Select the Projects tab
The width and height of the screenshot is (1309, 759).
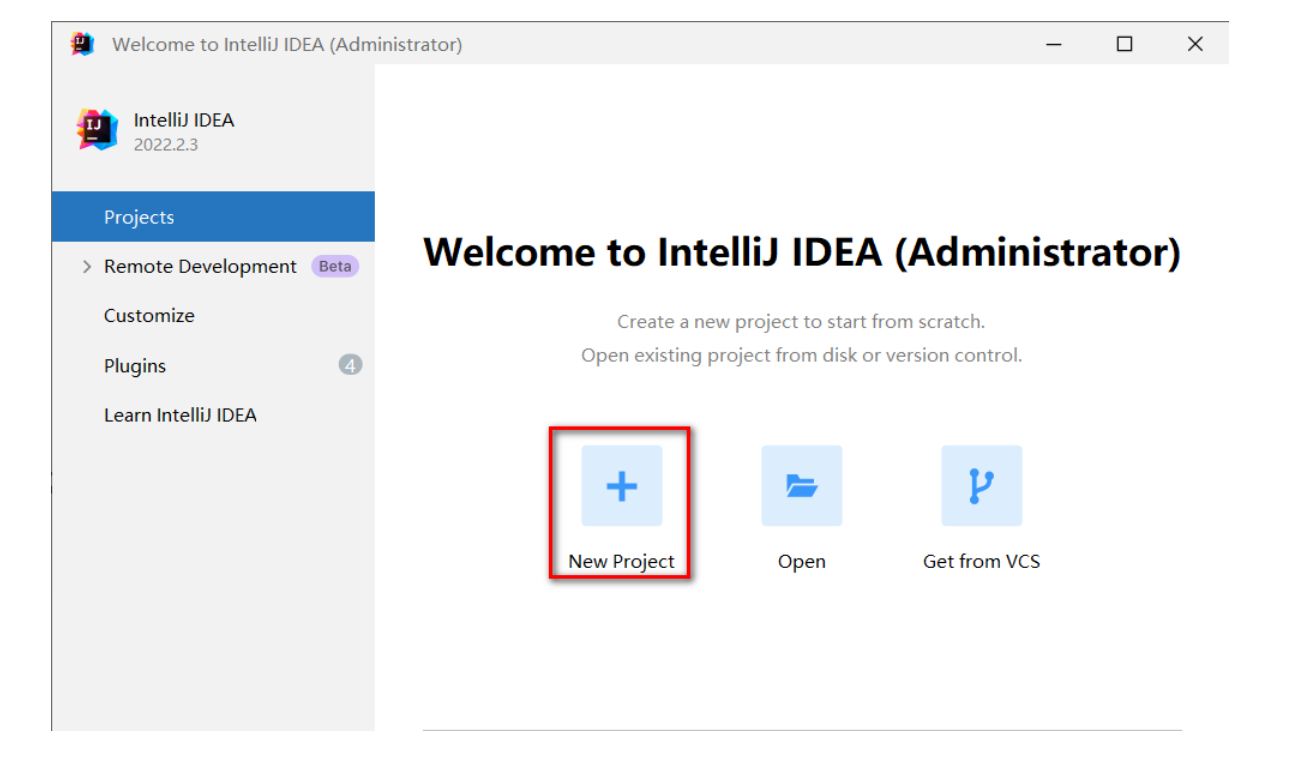(x=213, y=217)
